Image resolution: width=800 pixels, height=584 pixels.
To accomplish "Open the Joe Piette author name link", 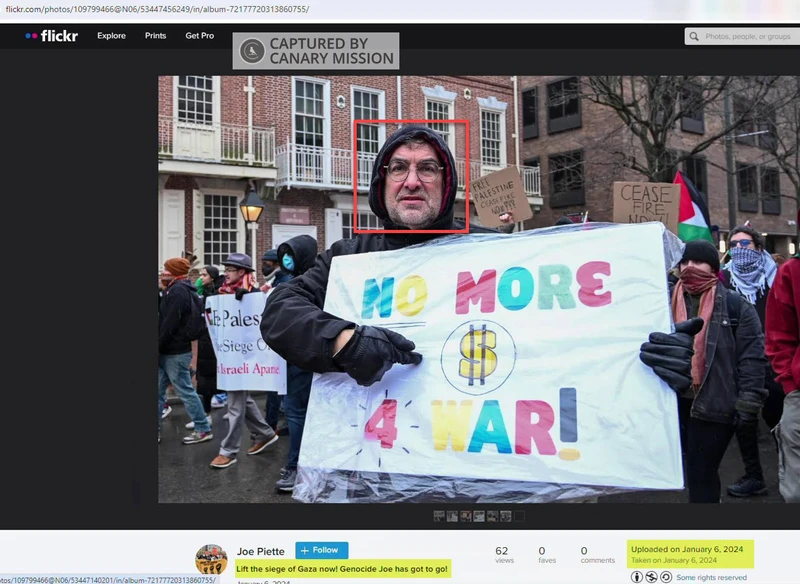I will click(261, 551).
